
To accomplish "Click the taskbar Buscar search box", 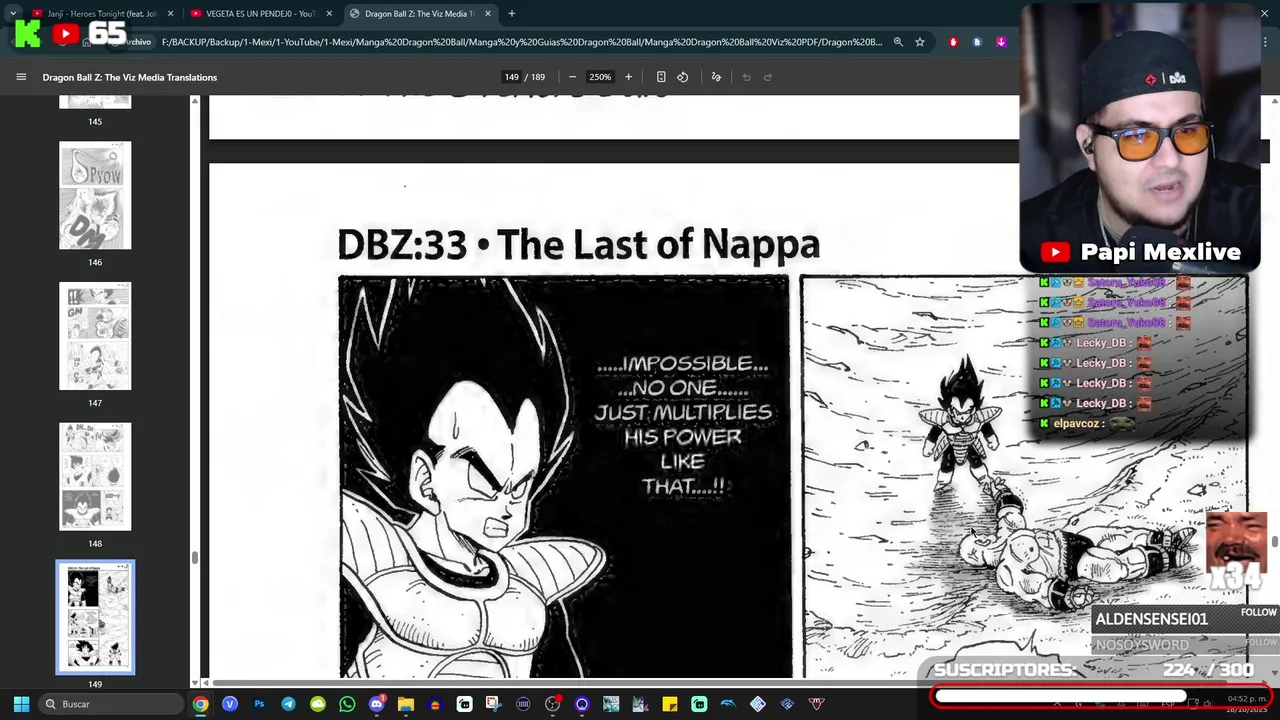I will tap(110, 704).
